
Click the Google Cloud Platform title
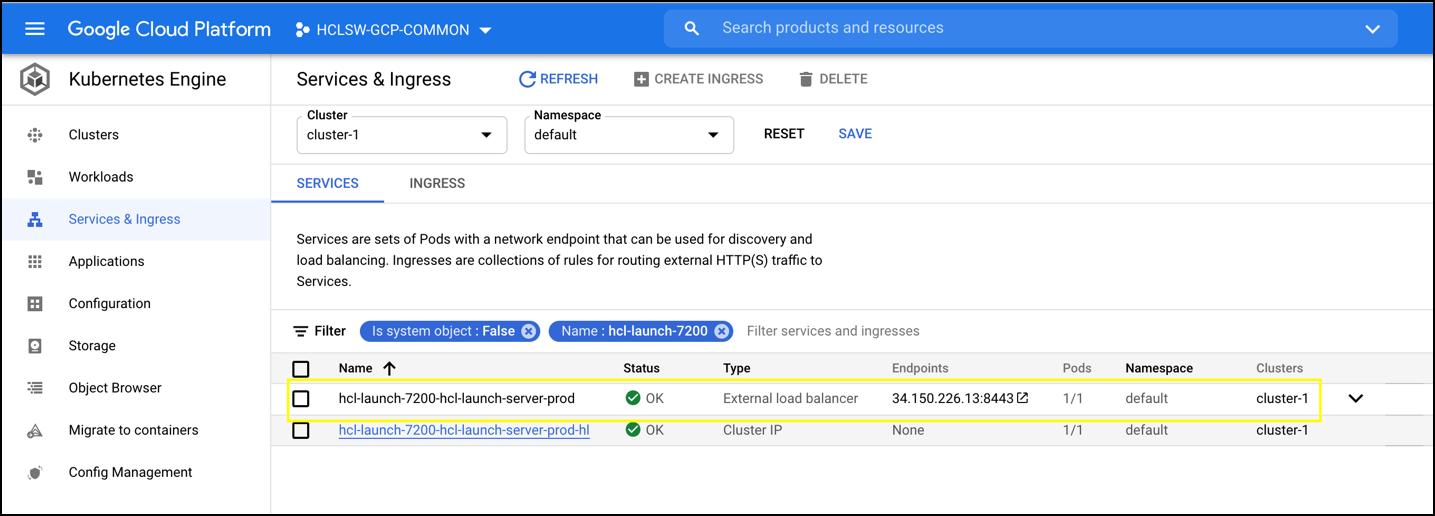169,30
